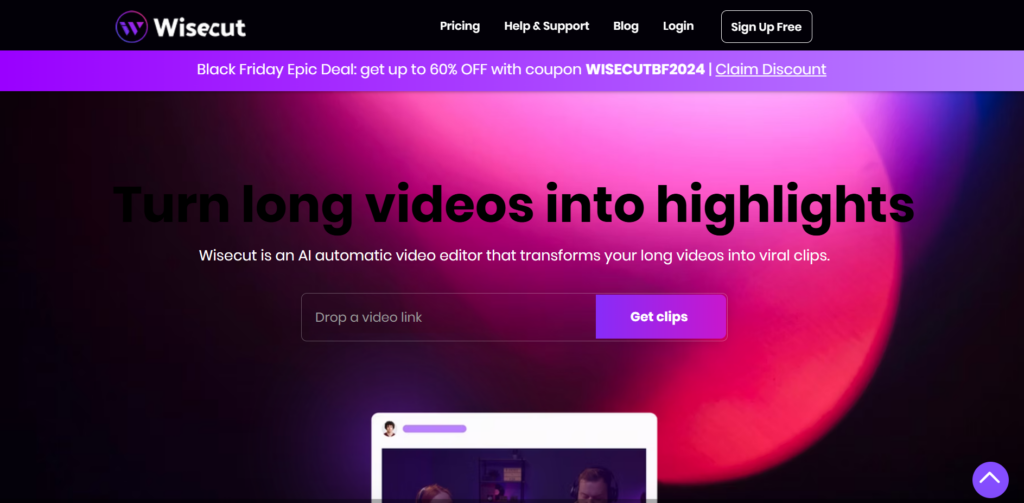Click the white preview card header
This screenshot has width=1024, height=503.
click(x=514, y=429)
